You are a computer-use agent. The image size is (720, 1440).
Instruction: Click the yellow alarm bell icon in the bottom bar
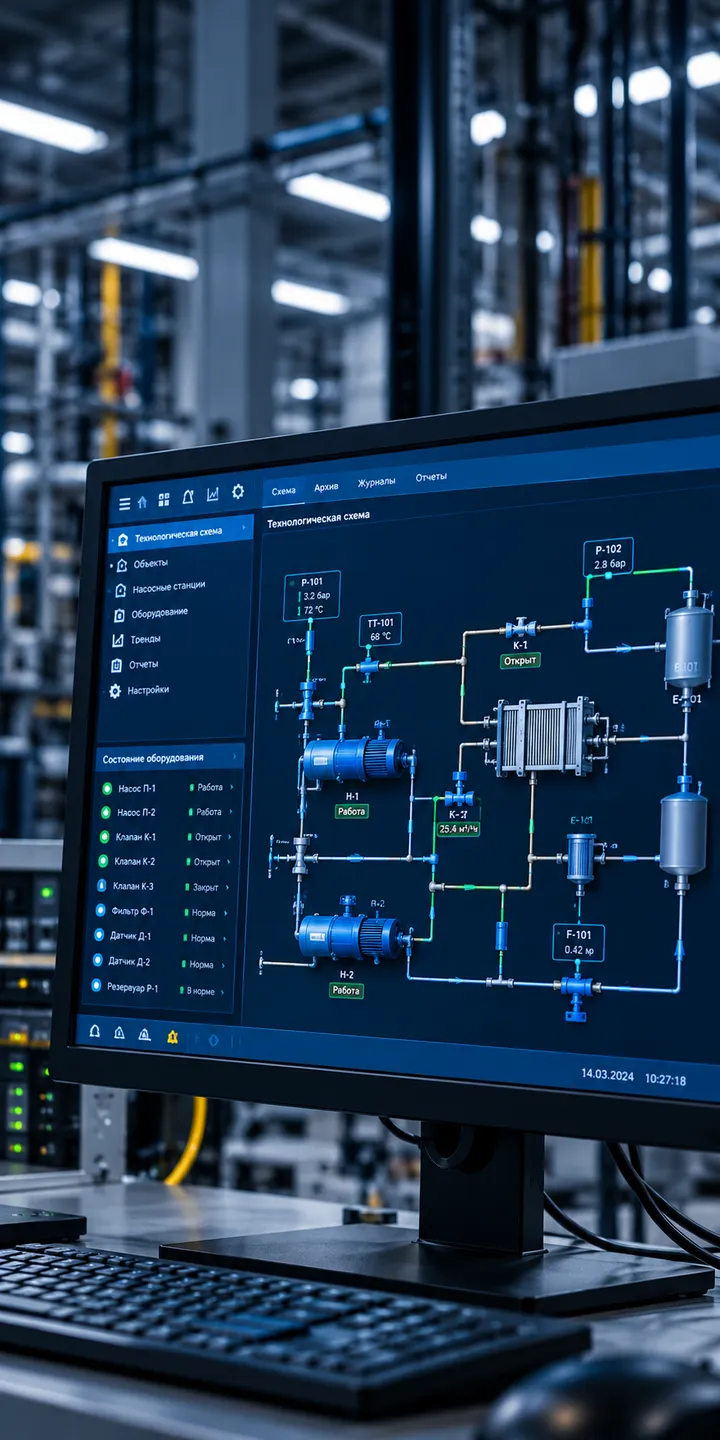pos(172,1036)
